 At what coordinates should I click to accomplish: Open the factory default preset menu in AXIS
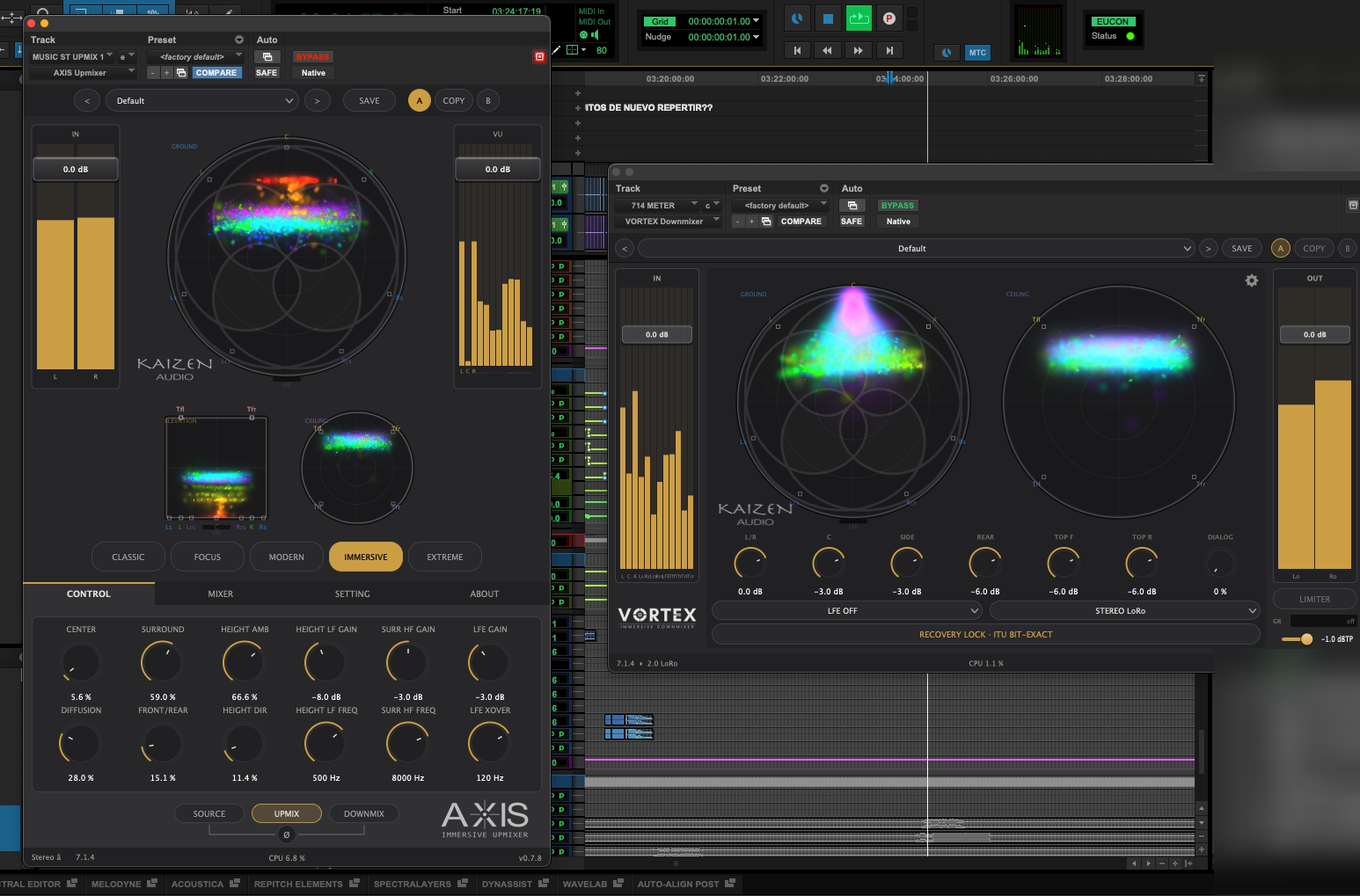tap(194, 56)
